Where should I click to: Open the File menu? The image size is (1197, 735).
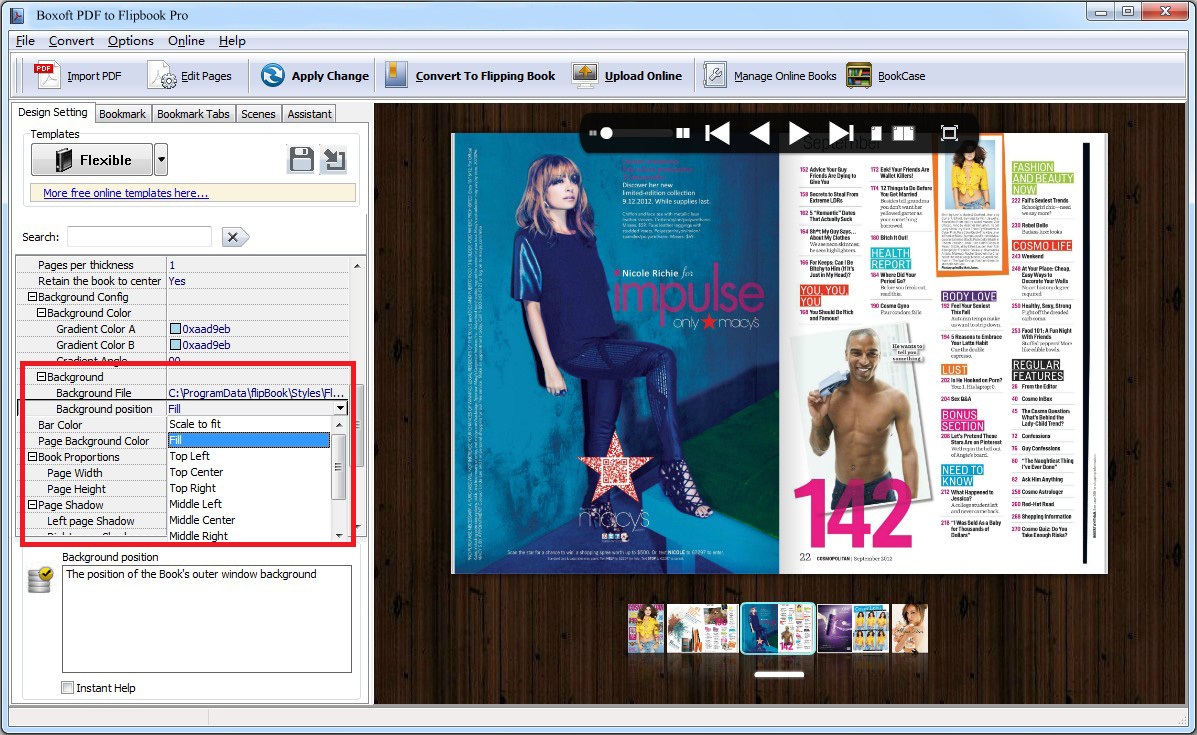(25, 41)
